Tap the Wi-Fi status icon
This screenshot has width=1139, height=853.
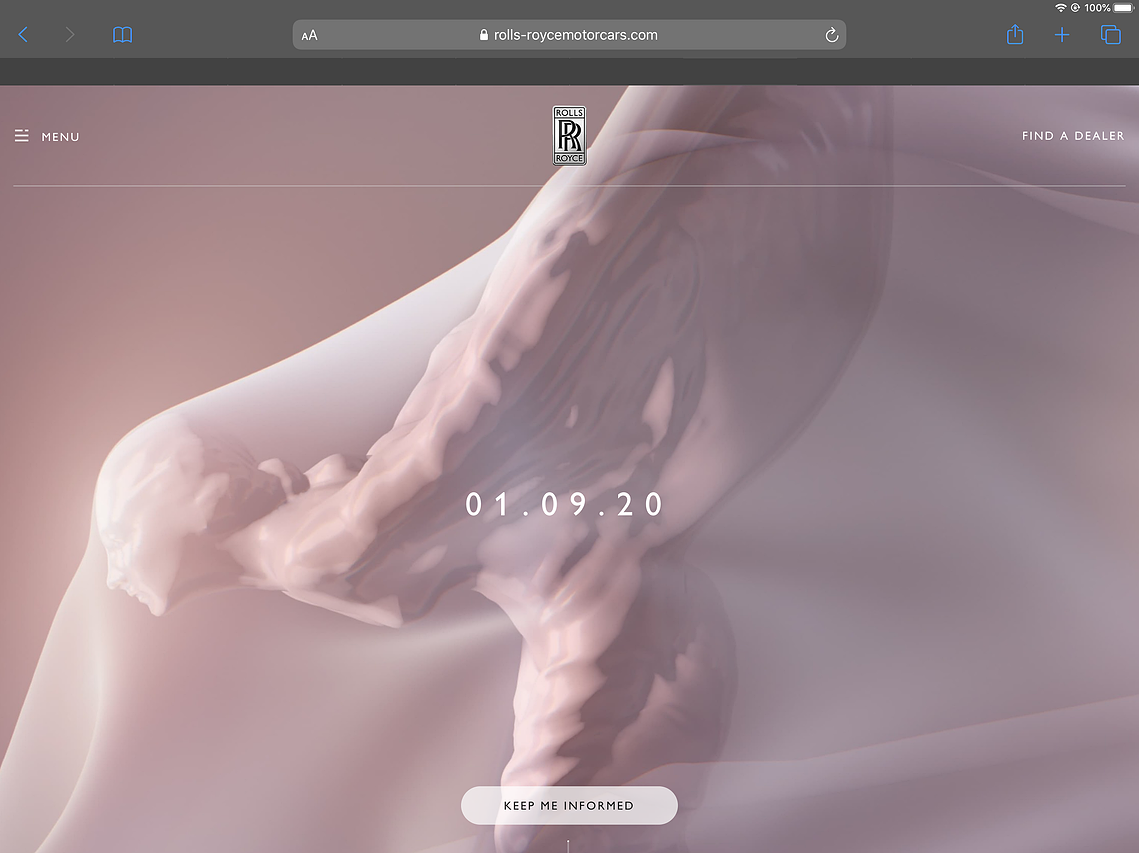pos(1061,8)
